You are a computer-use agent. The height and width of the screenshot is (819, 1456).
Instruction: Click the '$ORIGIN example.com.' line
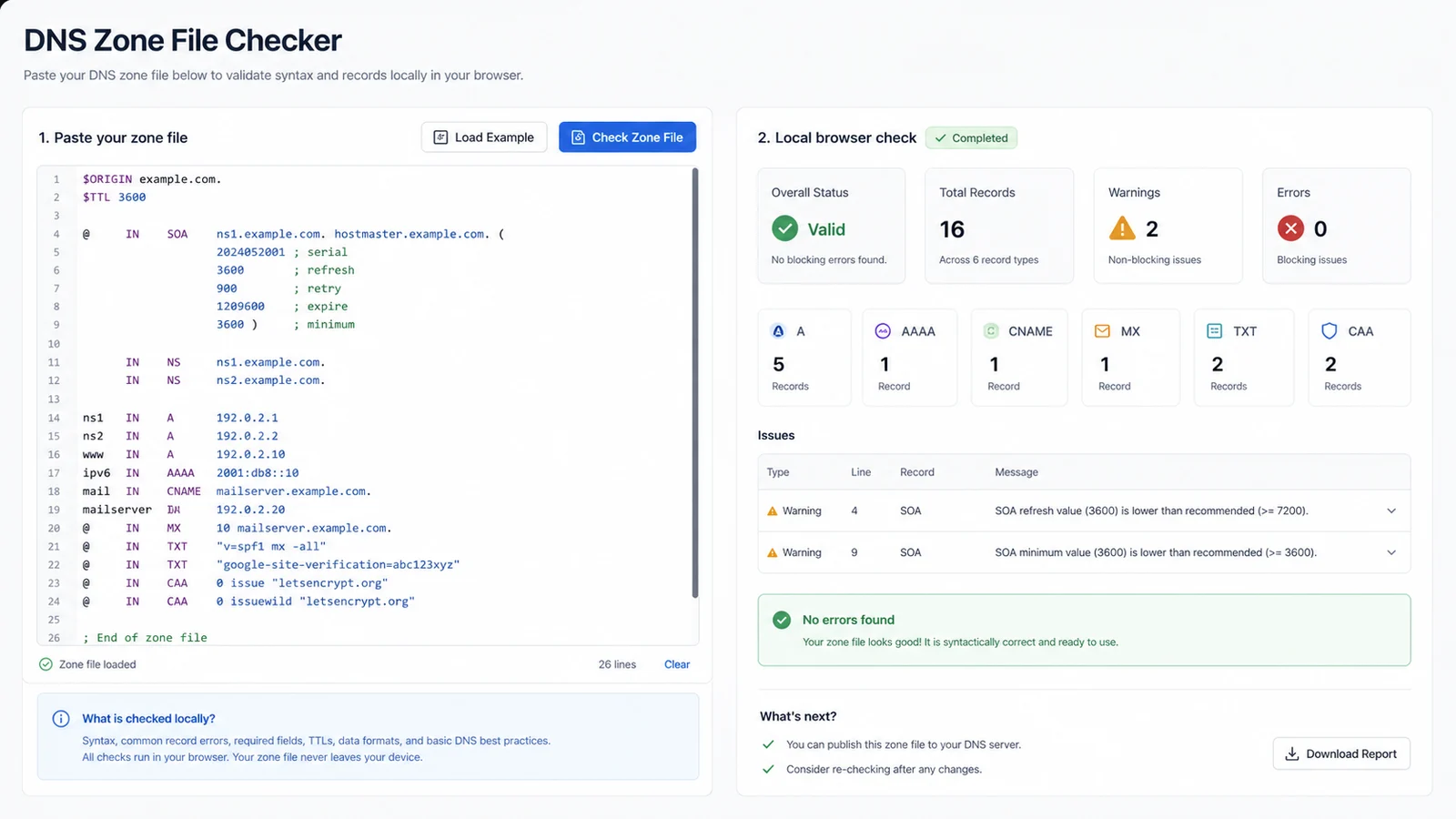click(152, 179)
